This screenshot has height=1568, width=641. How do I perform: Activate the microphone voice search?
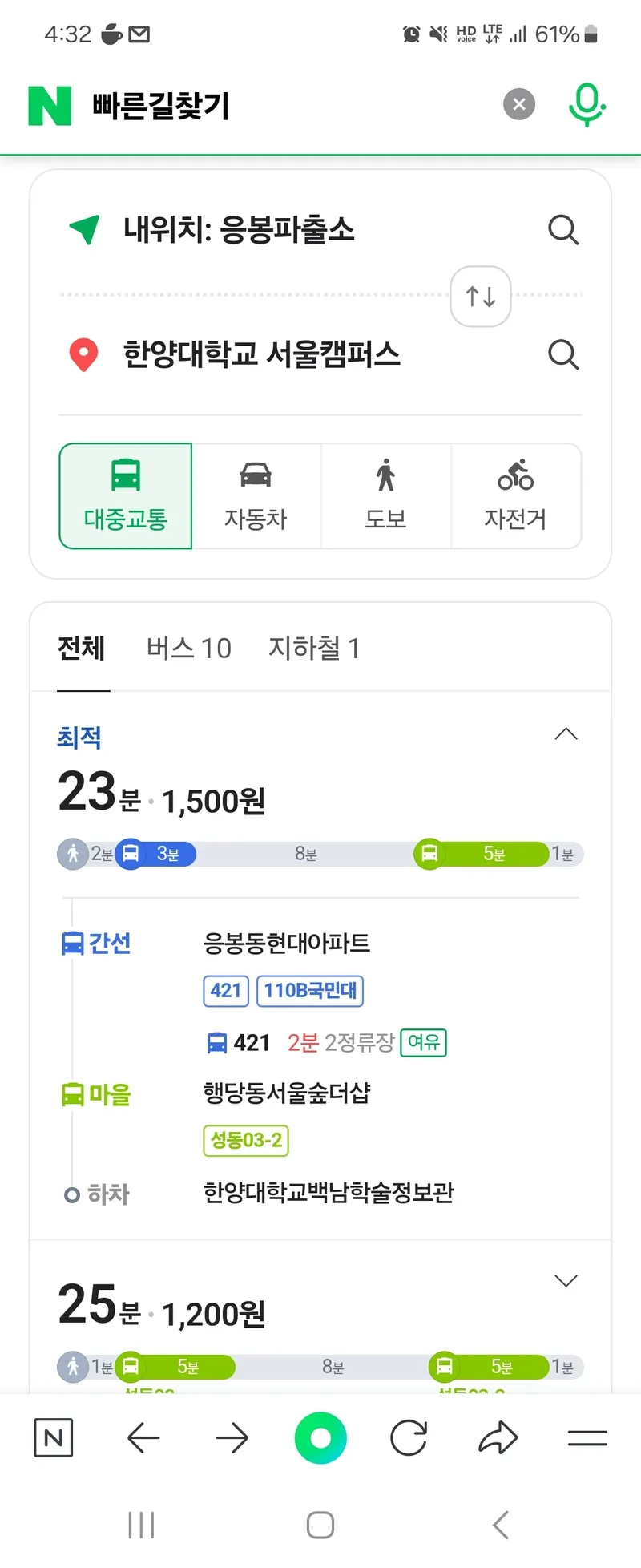point(587,105)
